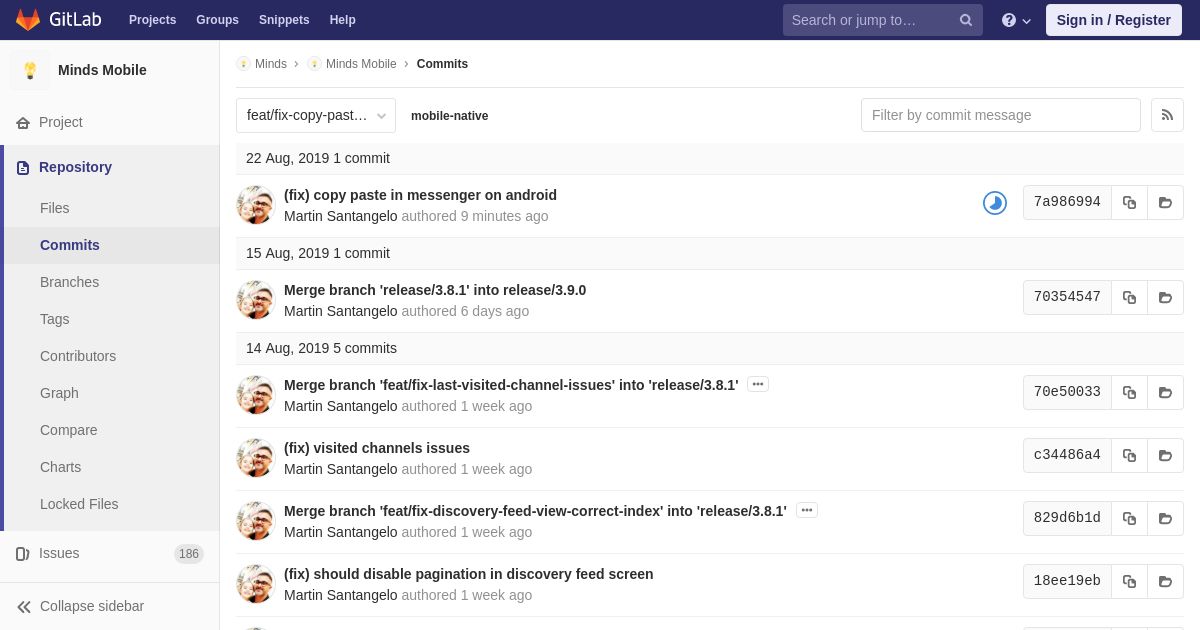1200x630 pixels.
Task: Collapse the sidebar
Action: click(x=80, y=606)
